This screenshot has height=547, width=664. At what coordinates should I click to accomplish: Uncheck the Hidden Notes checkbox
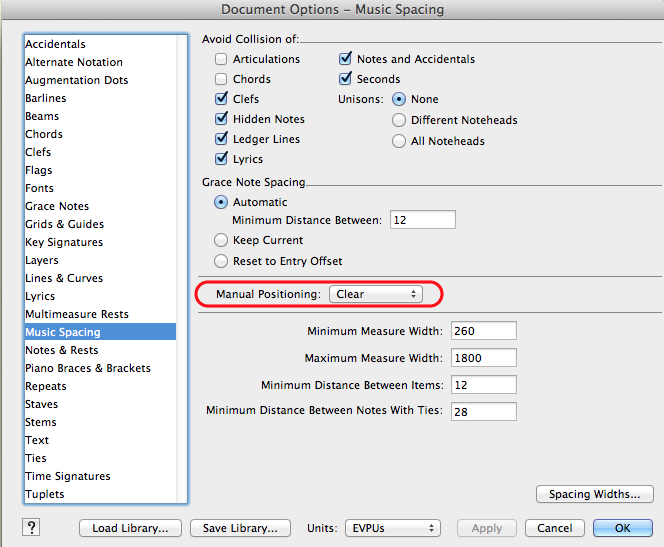[221, 119]
